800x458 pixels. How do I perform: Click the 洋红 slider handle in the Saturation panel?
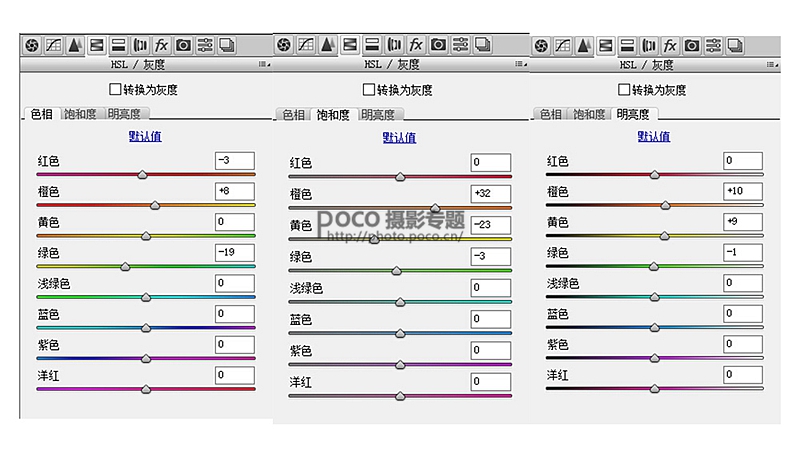400,396
